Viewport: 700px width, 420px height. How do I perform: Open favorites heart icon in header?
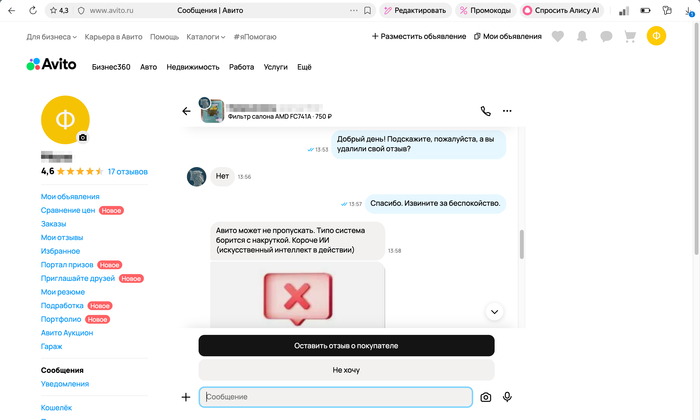558,36
